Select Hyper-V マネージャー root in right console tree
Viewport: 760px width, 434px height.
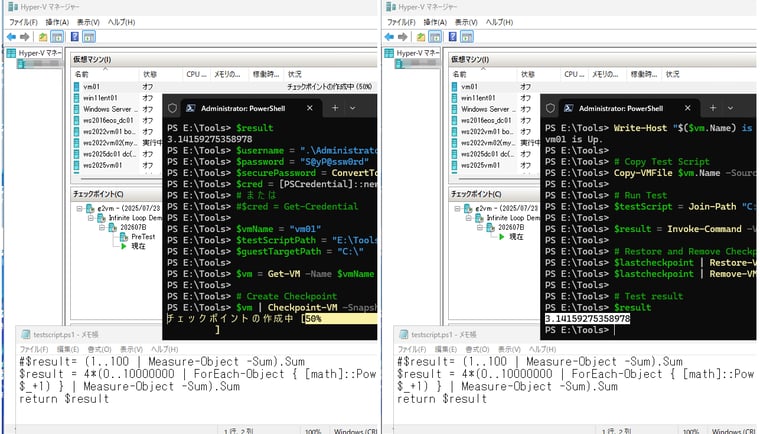pos(412,53)
